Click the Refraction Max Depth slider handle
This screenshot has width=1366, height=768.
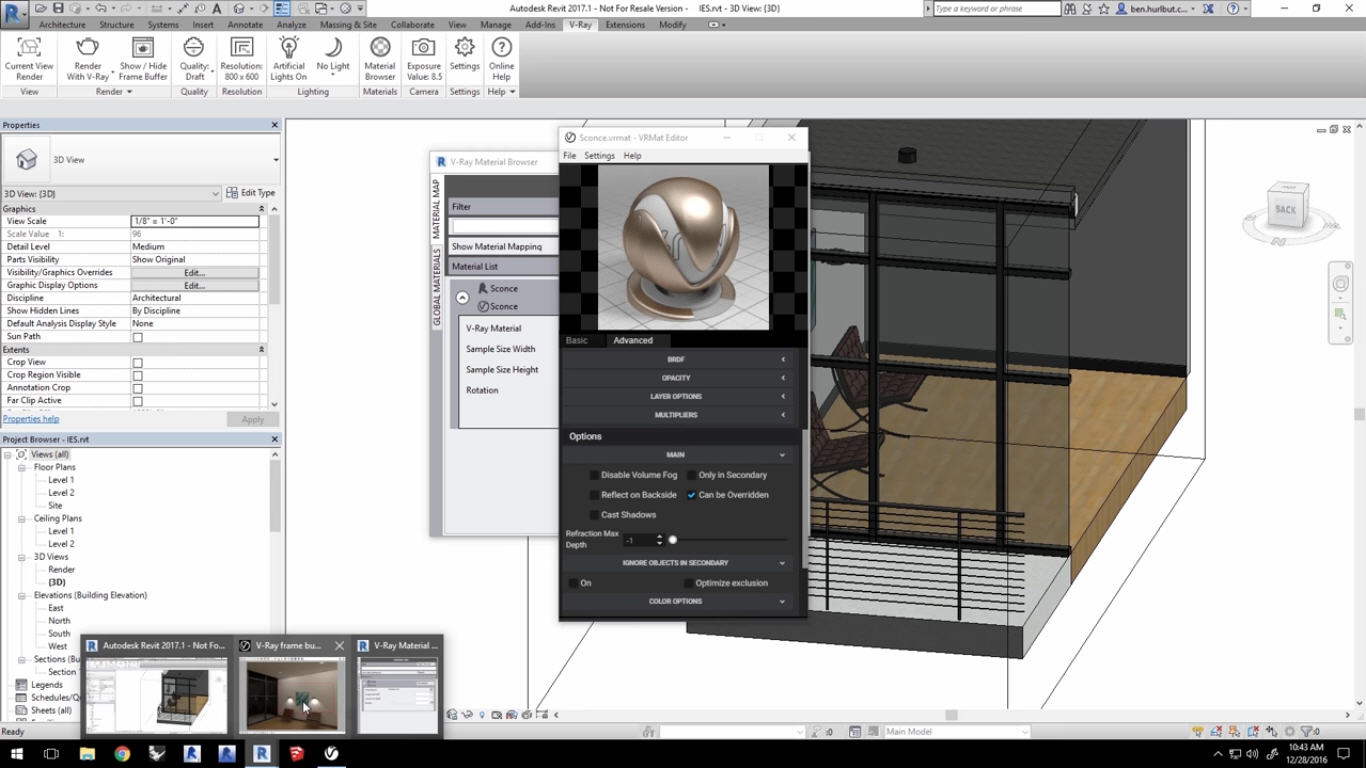[673, 540]
